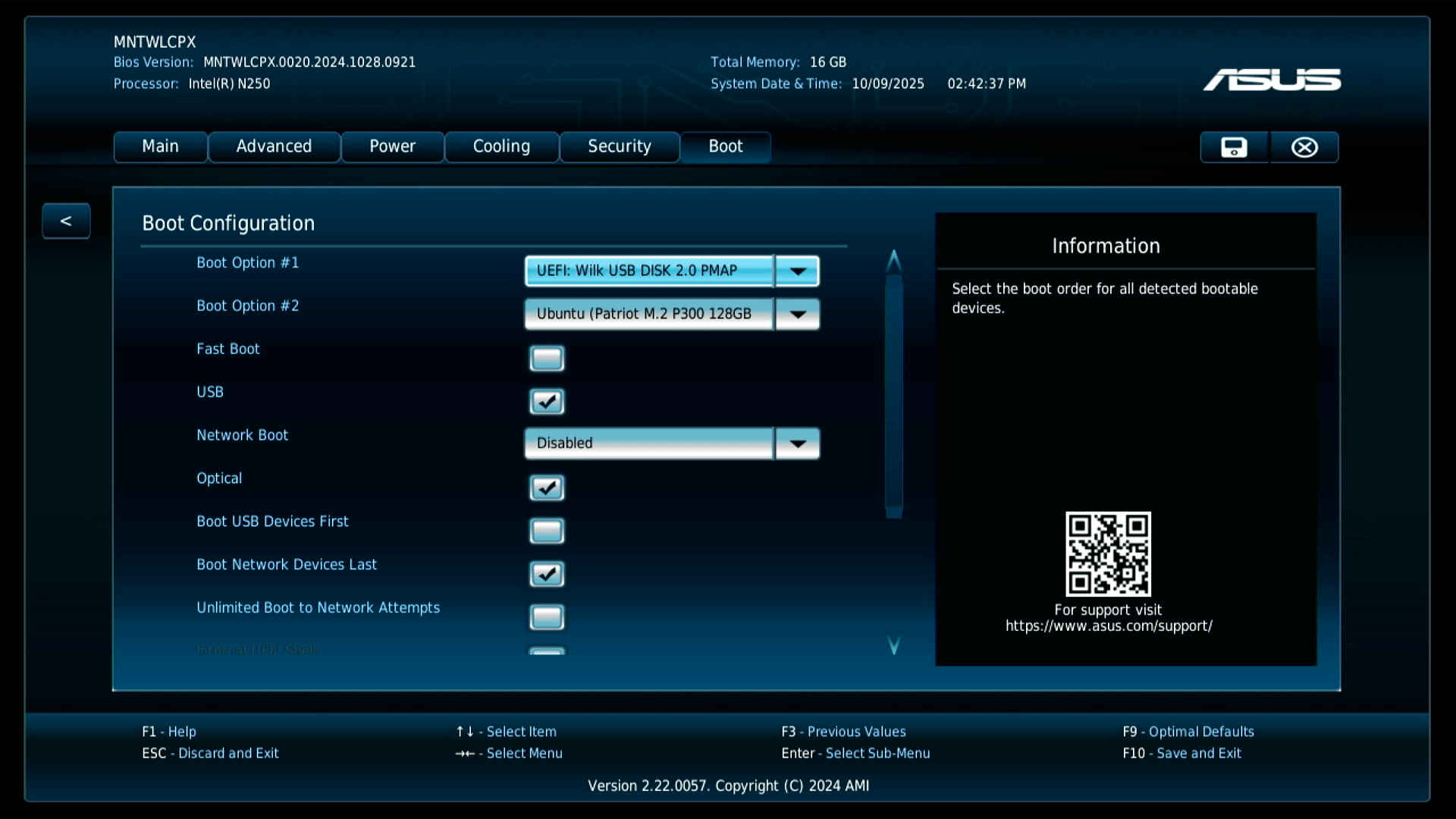Disable Boot Network Devices Last
Image resolution: width=1456 pixels, height=819 pixels.
pyautogui.click(x=547, y=574)
